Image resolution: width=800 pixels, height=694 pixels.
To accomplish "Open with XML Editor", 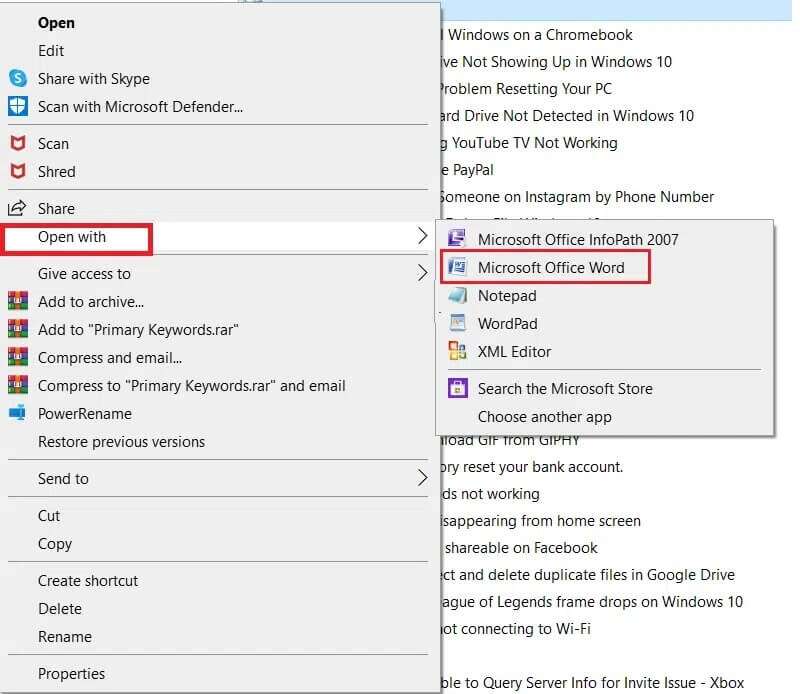I will (605, 351).
